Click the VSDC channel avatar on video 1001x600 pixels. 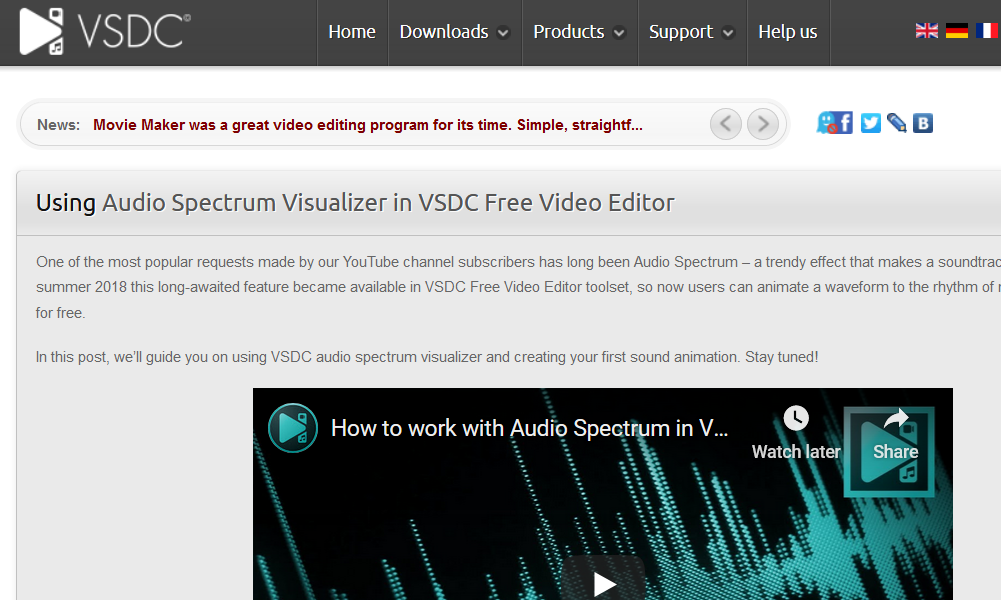[x=293, y=429]
